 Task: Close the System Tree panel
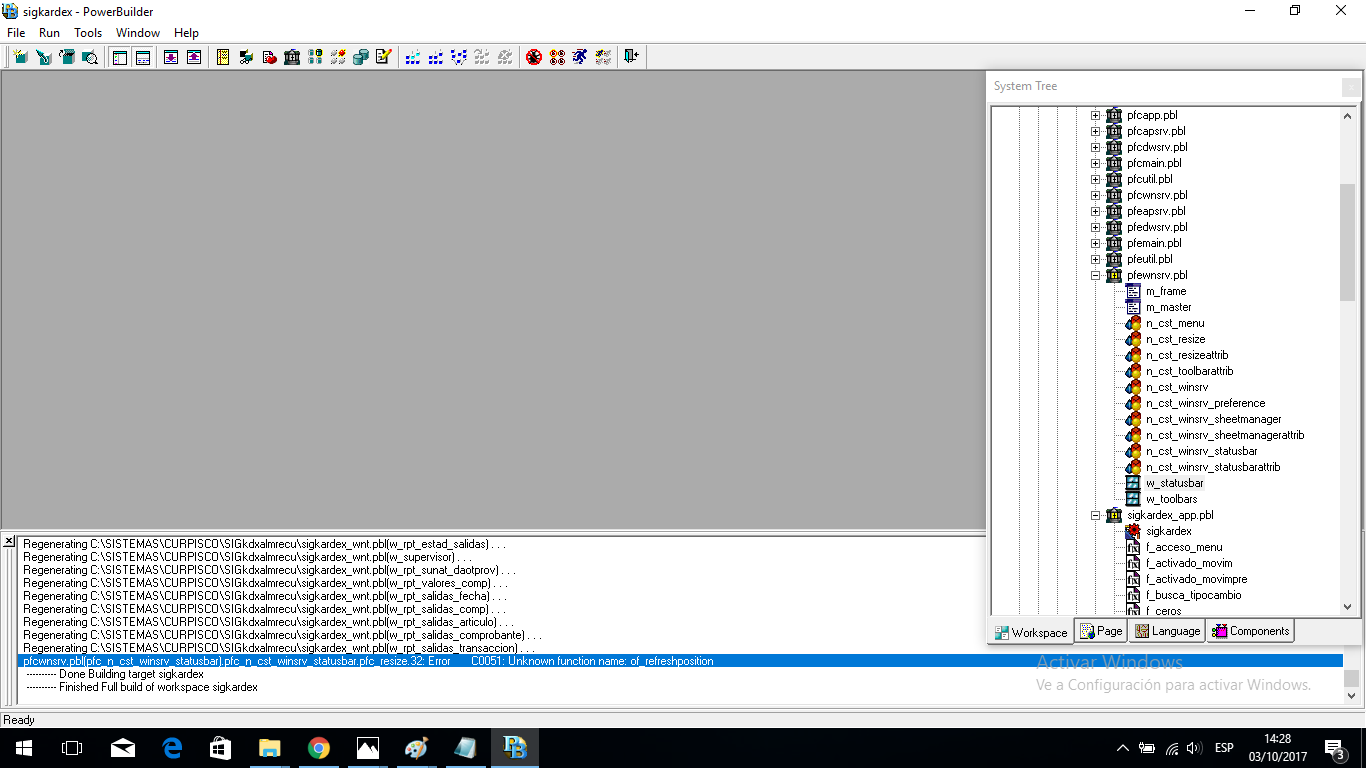point(1351,87)
